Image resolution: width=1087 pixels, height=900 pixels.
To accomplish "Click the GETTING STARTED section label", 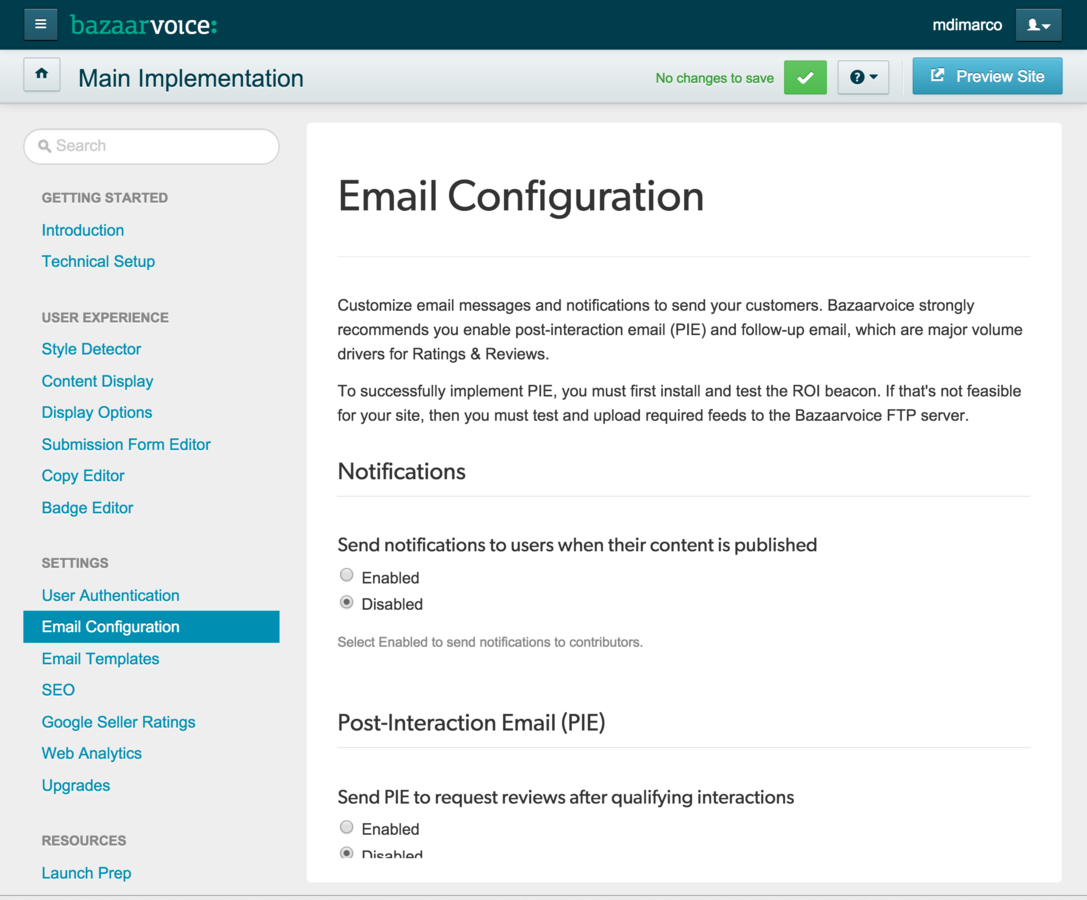I will coord(105,198).
